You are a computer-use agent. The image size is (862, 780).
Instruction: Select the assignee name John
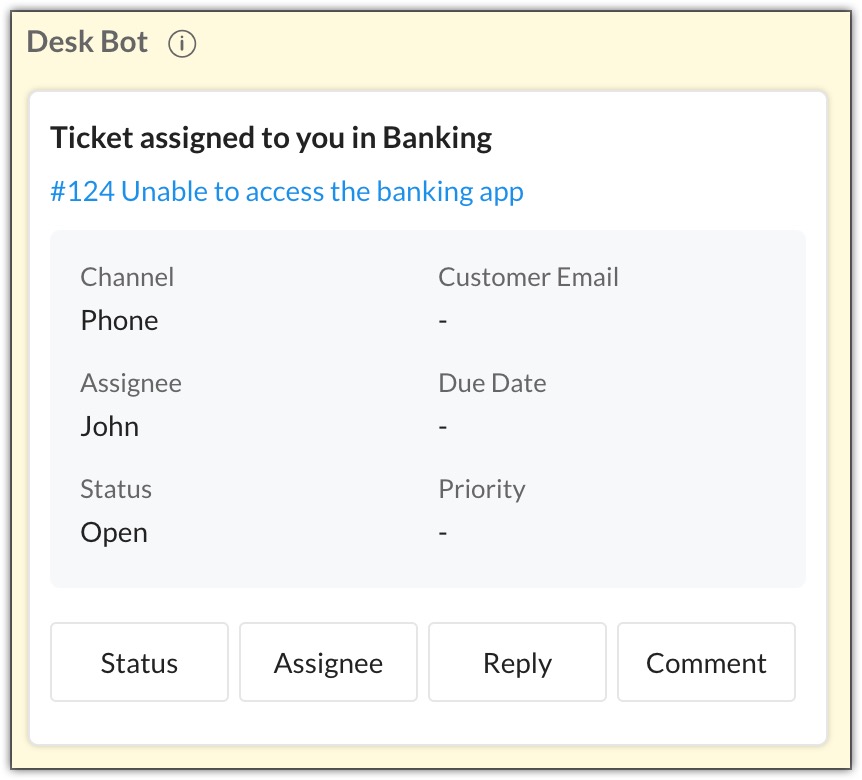click(x=109, y=427)
